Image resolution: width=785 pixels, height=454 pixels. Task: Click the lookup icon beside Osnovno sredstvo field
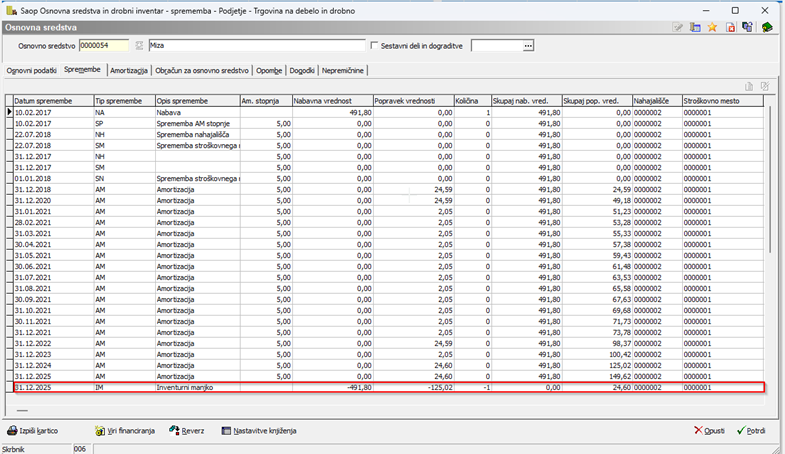pyautogui.click(x=138, y=45)
